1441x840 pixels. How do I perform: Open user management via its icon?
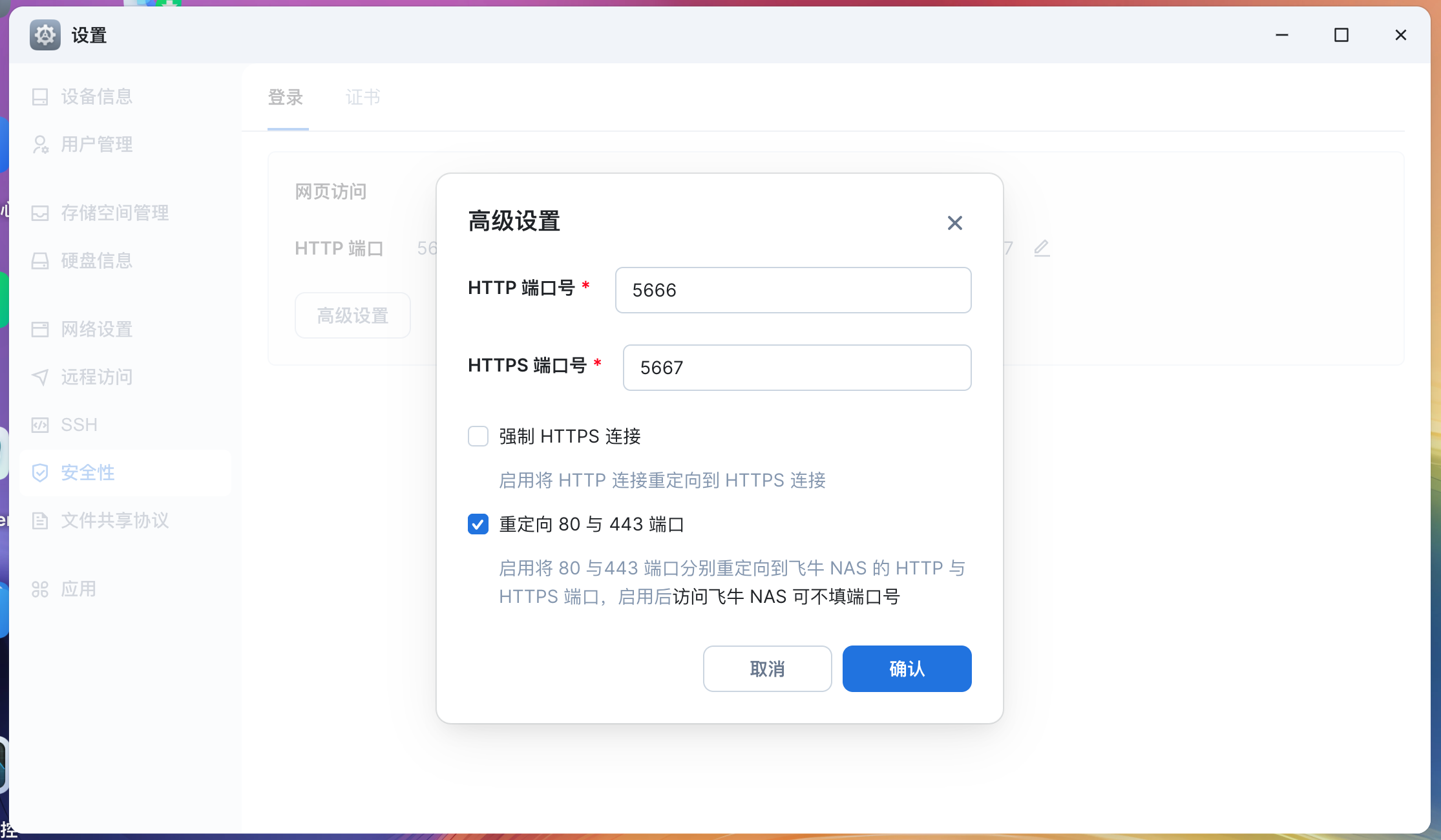(x=40, y=144)
